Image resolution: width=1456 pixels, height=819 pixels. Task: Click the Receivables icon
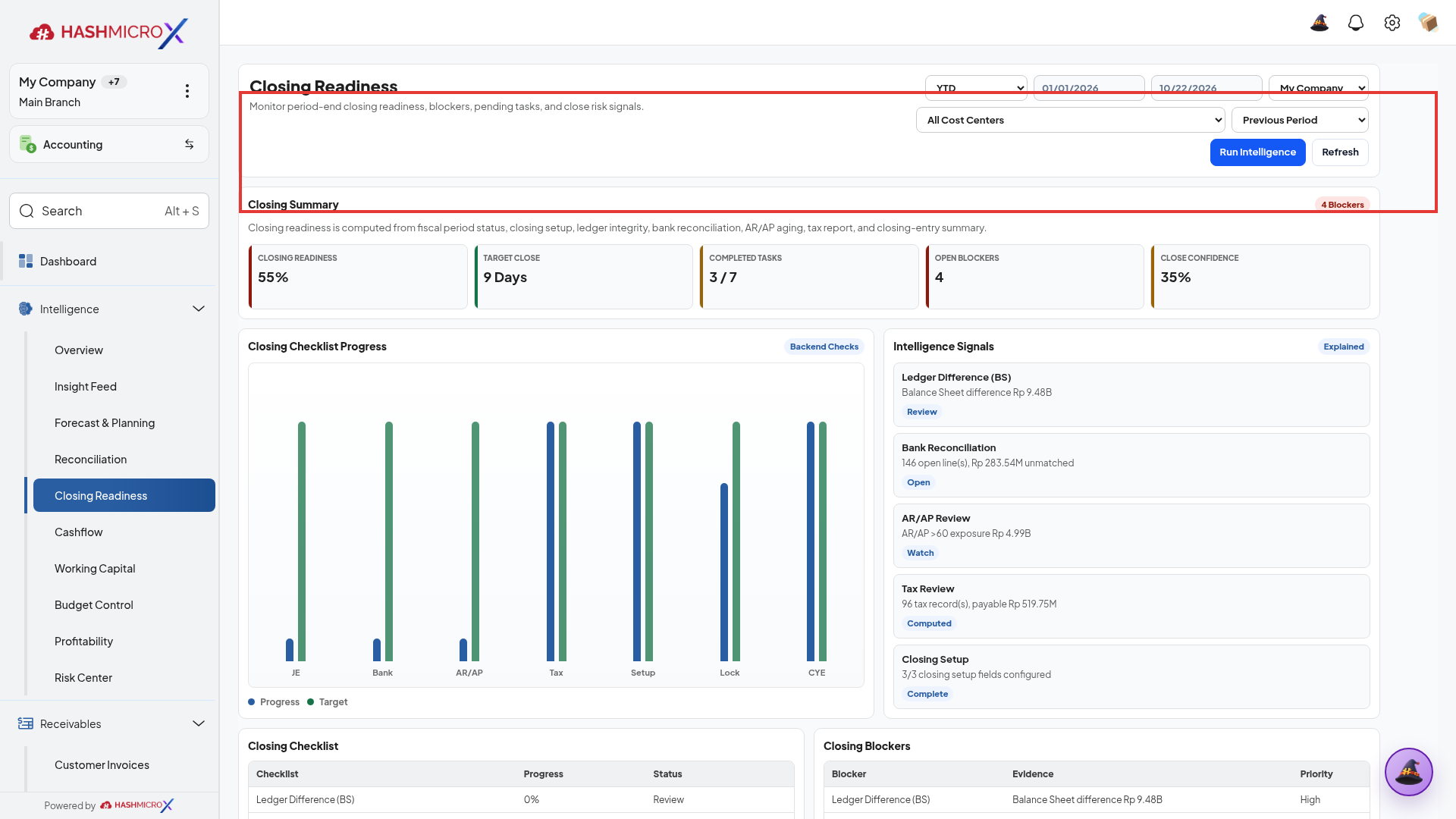pos(26,723)
